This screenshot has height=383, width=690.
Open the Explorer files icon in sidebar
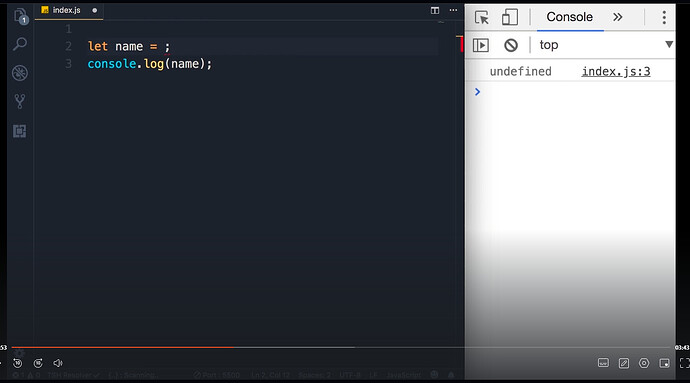click(20, 17)
